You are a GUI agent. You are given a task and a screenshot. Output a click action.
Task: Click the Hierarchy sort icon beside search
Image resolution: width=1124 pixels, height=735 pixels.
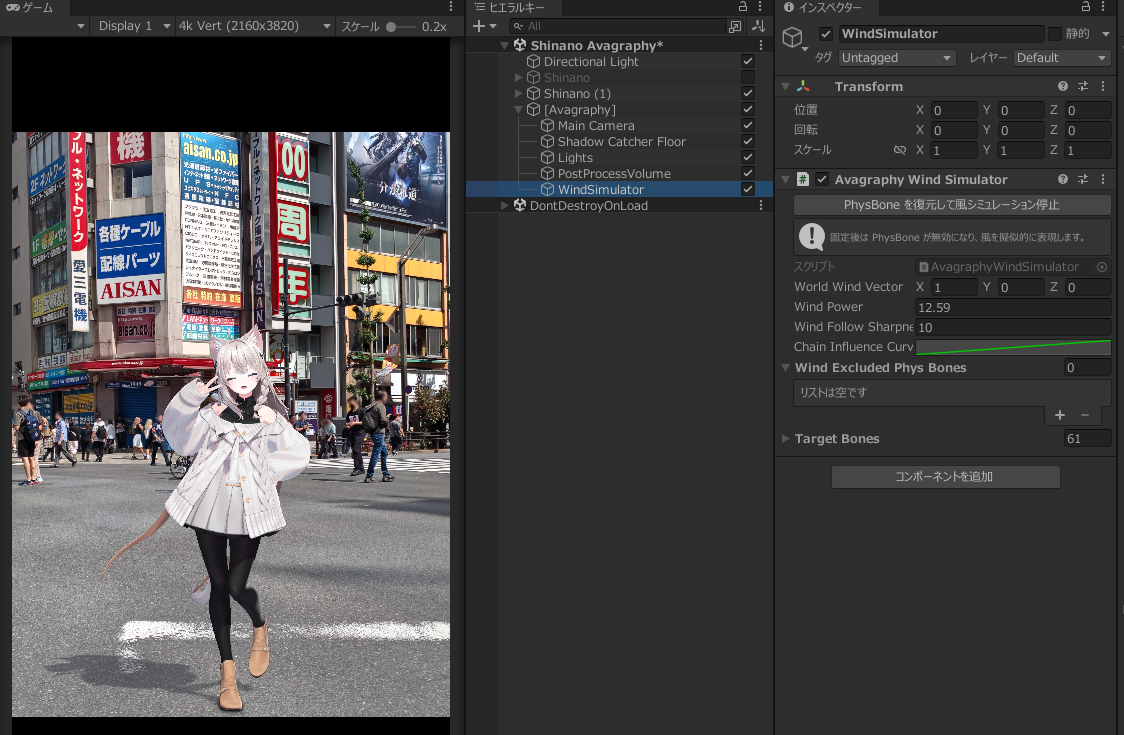point(758,26)
